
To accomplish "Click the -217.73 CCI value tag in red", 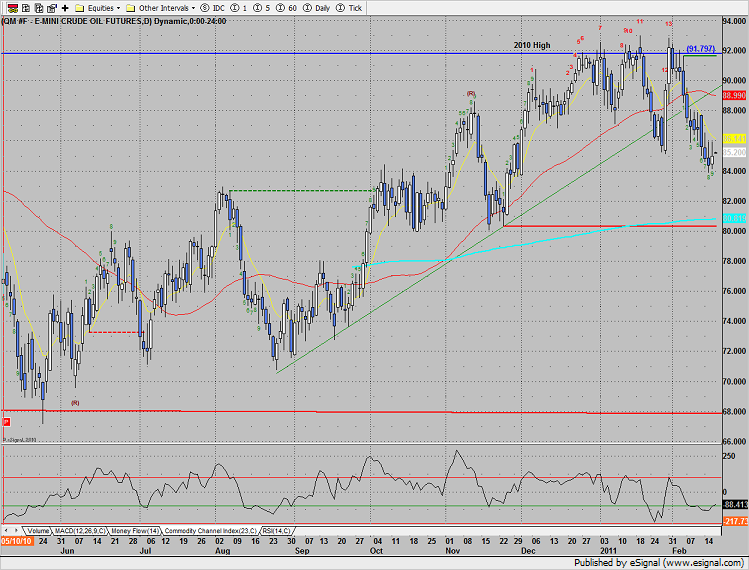I will [735, 521].
